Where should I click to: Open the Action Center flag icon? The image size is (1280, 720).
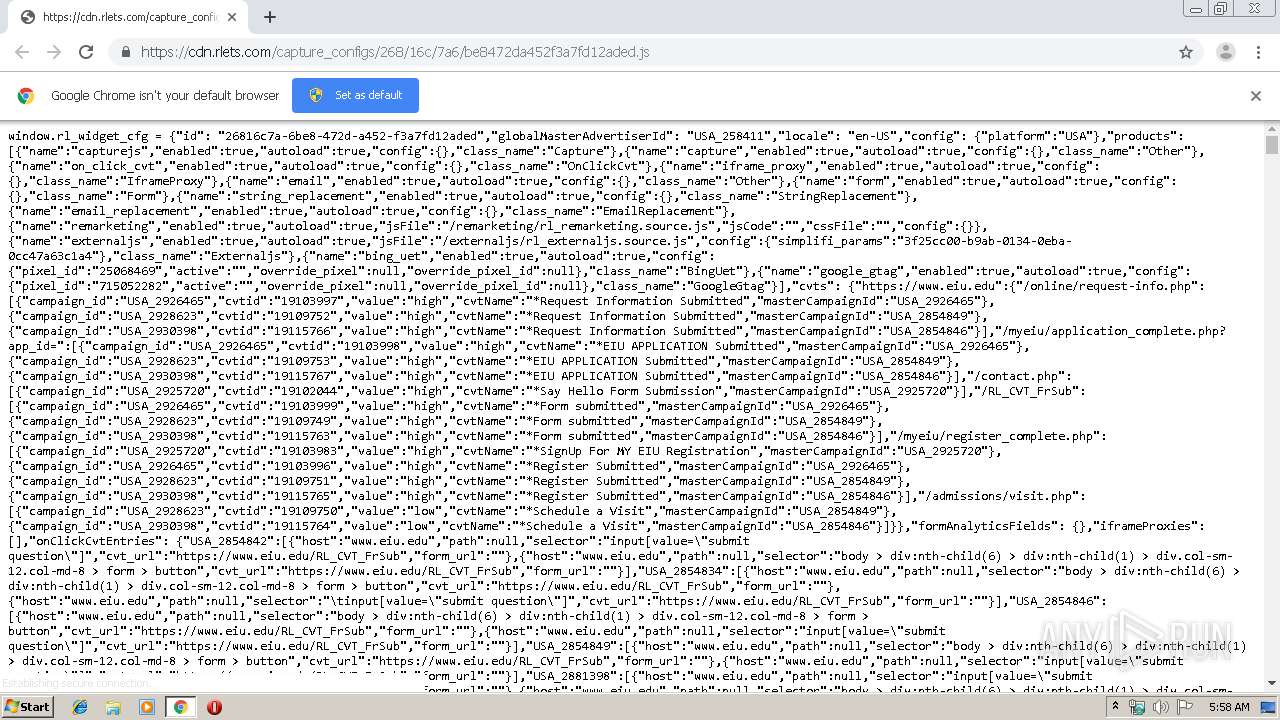(x=1184, y=707)
